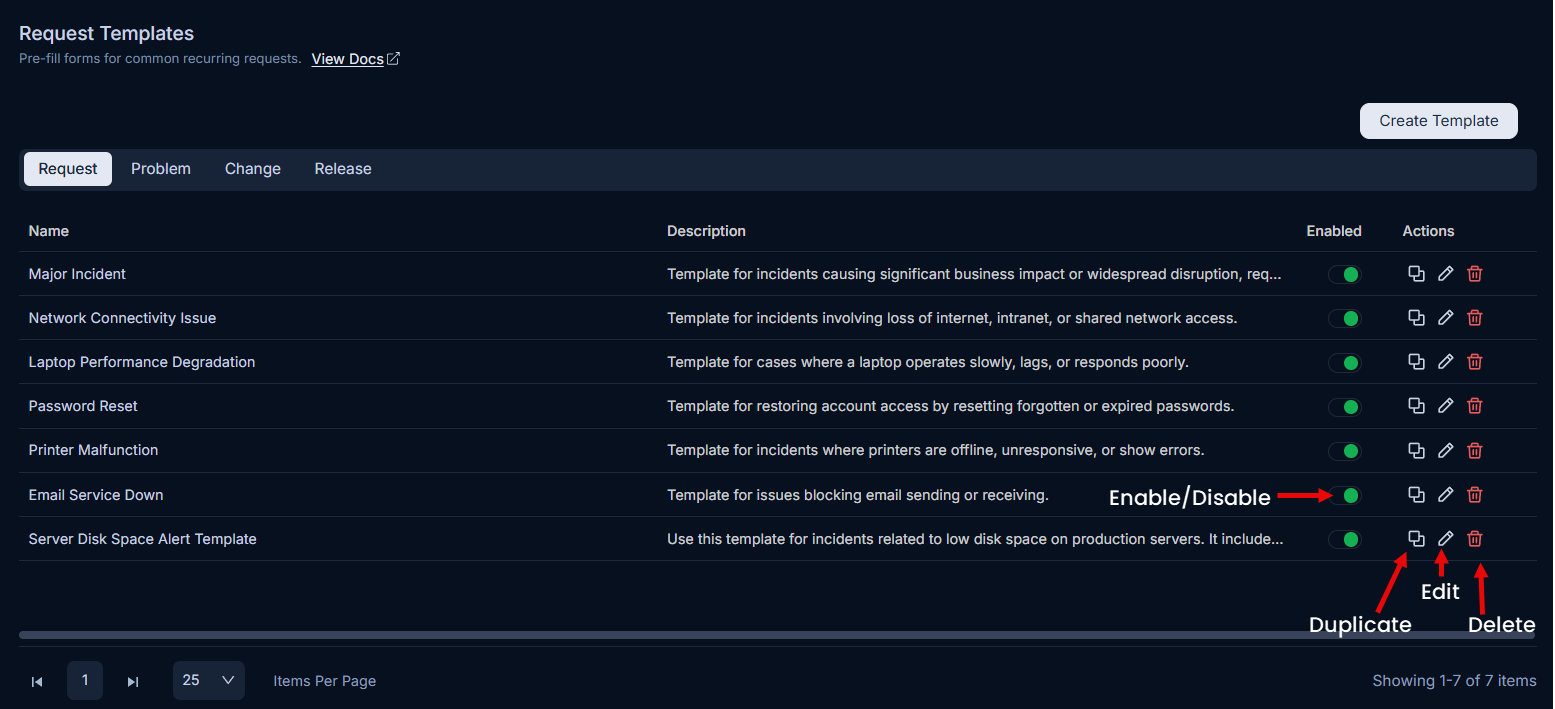
Task: Open the Release tab
Action: 343,169
